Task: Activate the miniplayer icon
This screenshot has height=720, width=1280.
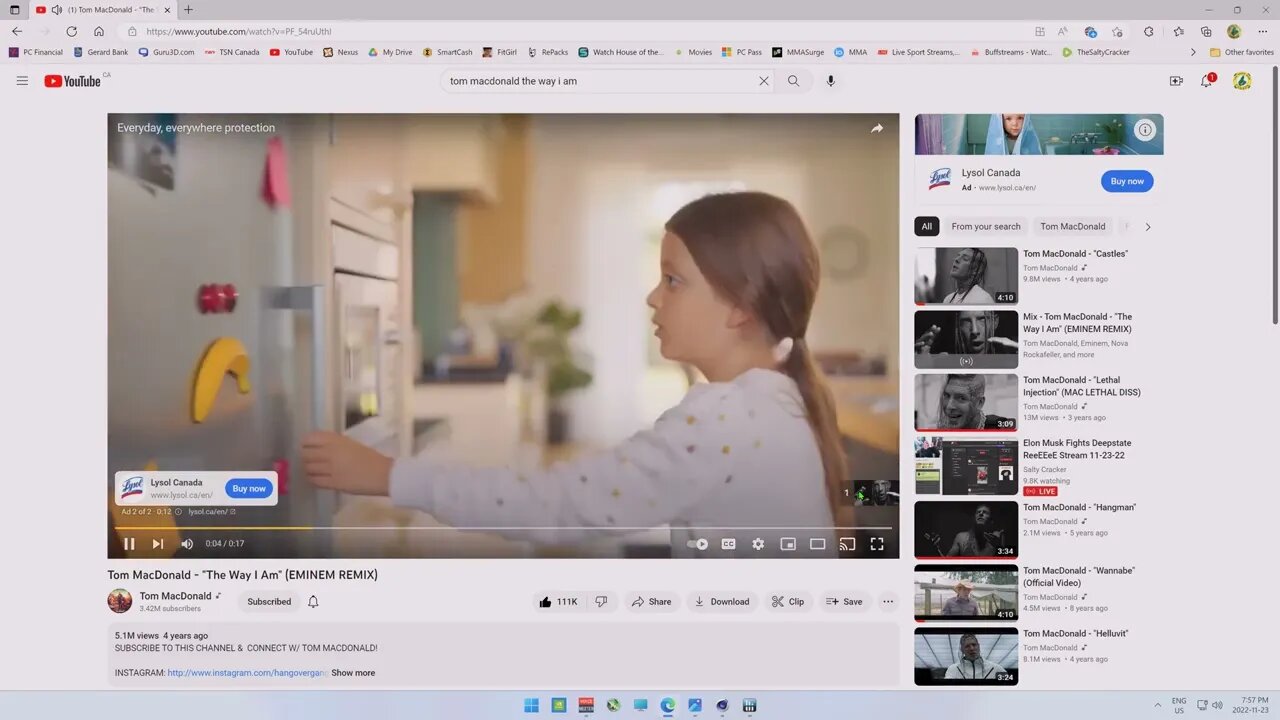Action: 788,544
